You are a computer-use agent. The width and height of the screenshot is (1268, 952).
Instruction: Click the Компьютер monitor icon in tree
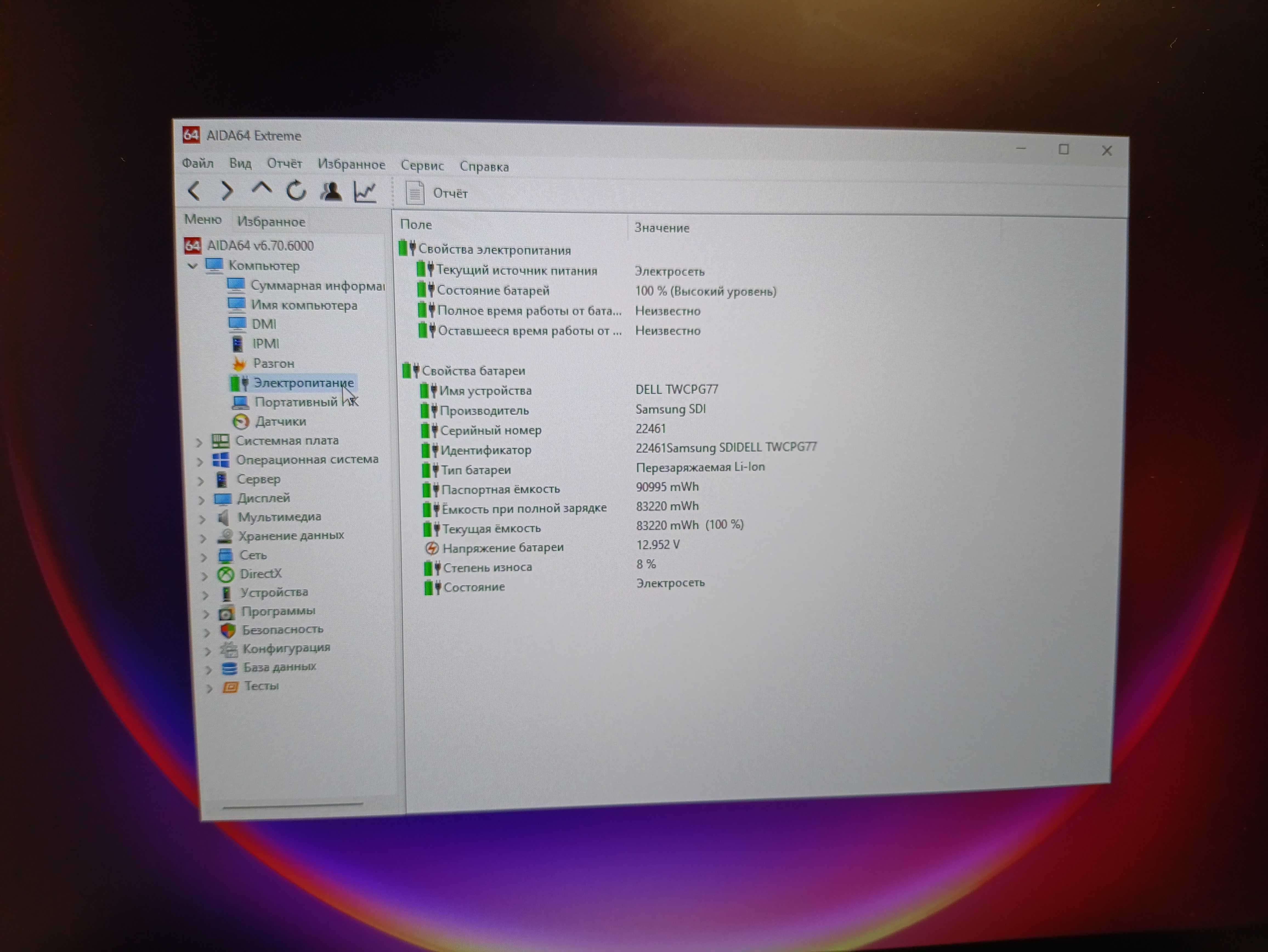click(214, 265)
